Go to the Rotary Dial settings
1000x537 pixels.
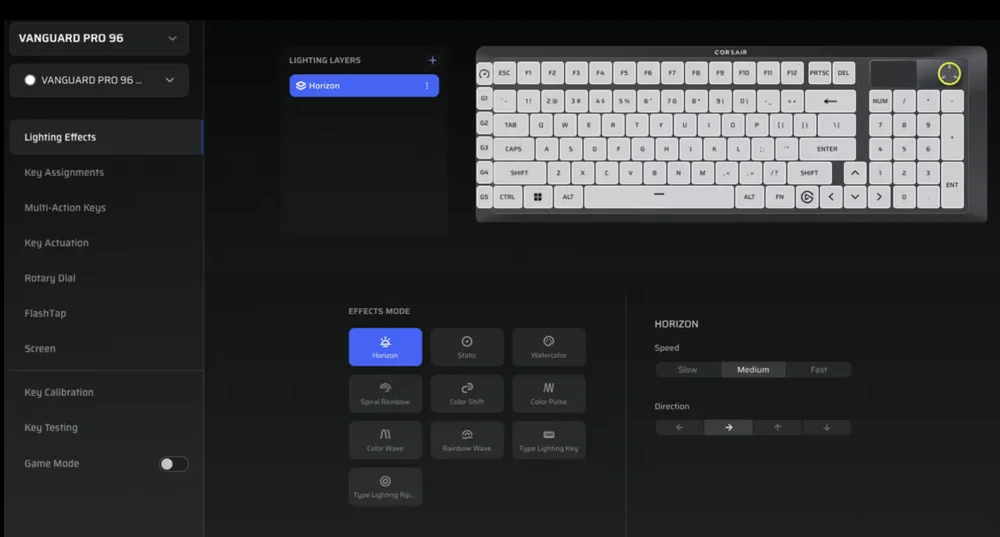coord(50,278)
